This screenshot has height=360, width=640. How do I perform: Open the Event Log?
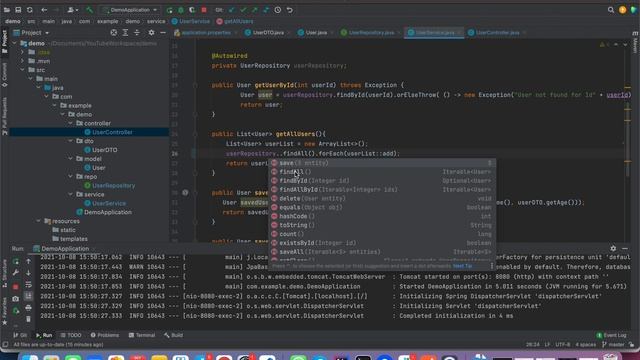point(611,335)
